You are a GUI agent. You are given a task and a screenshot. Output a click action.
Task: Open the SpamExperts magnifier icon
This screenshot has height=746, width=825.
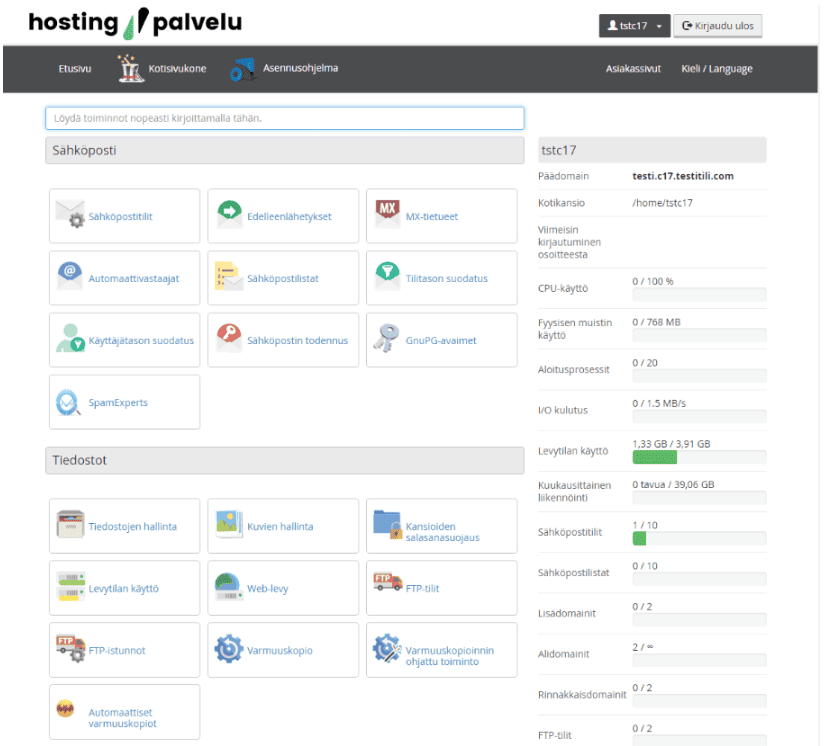tap(68, 402)
